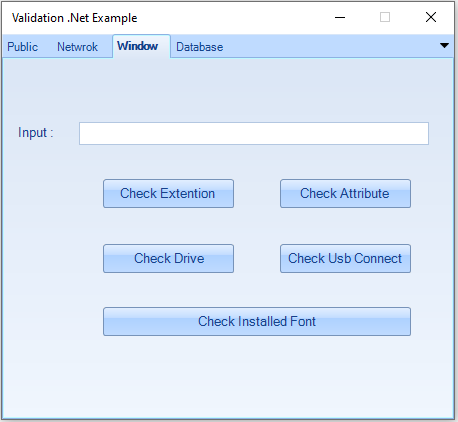Click the 'Input :' label
The height and width of the screenshot is (422, 458).
(36, 133)
